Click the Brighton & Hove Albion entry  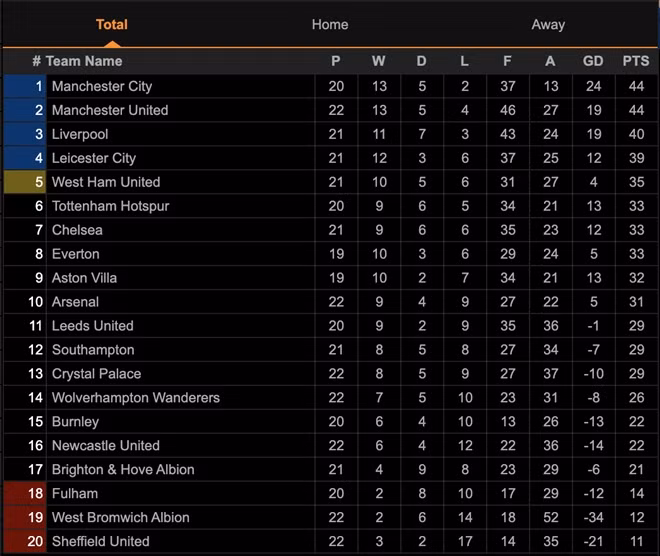(x=123, y=470)
